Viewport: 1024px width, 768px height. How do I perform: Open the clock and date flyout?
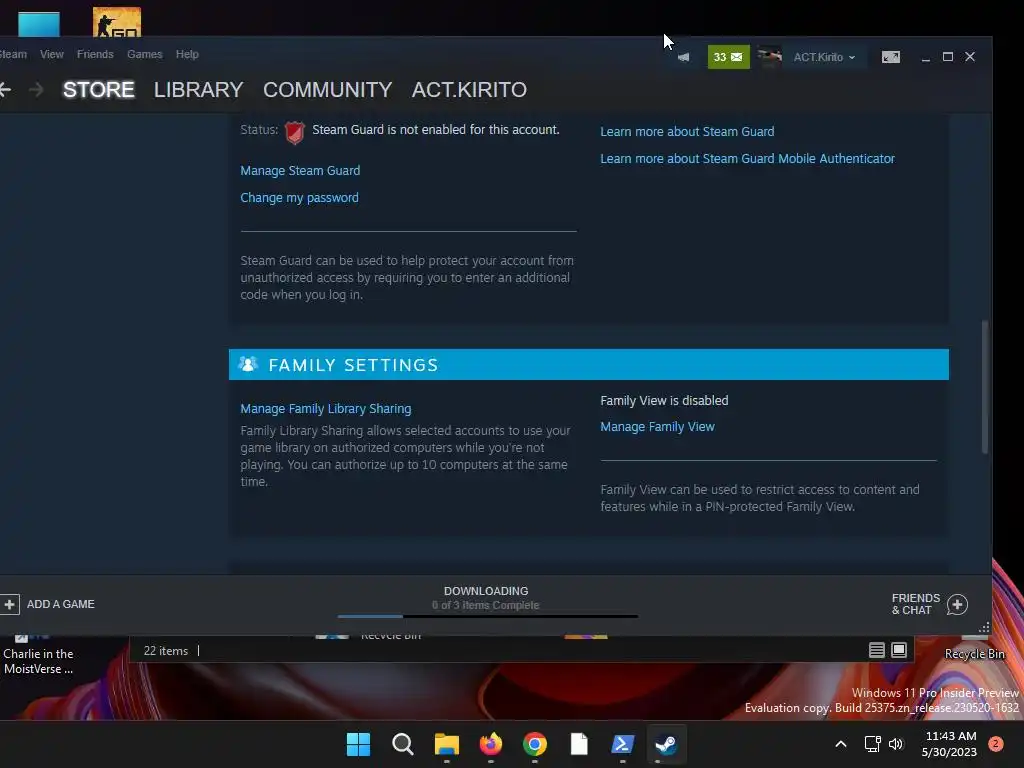point(950,744)
